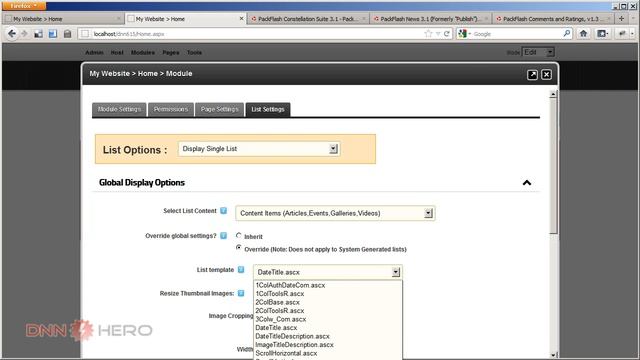Show help for Override global settings
Screen dimensions: 640x360
tap(223, 236)
